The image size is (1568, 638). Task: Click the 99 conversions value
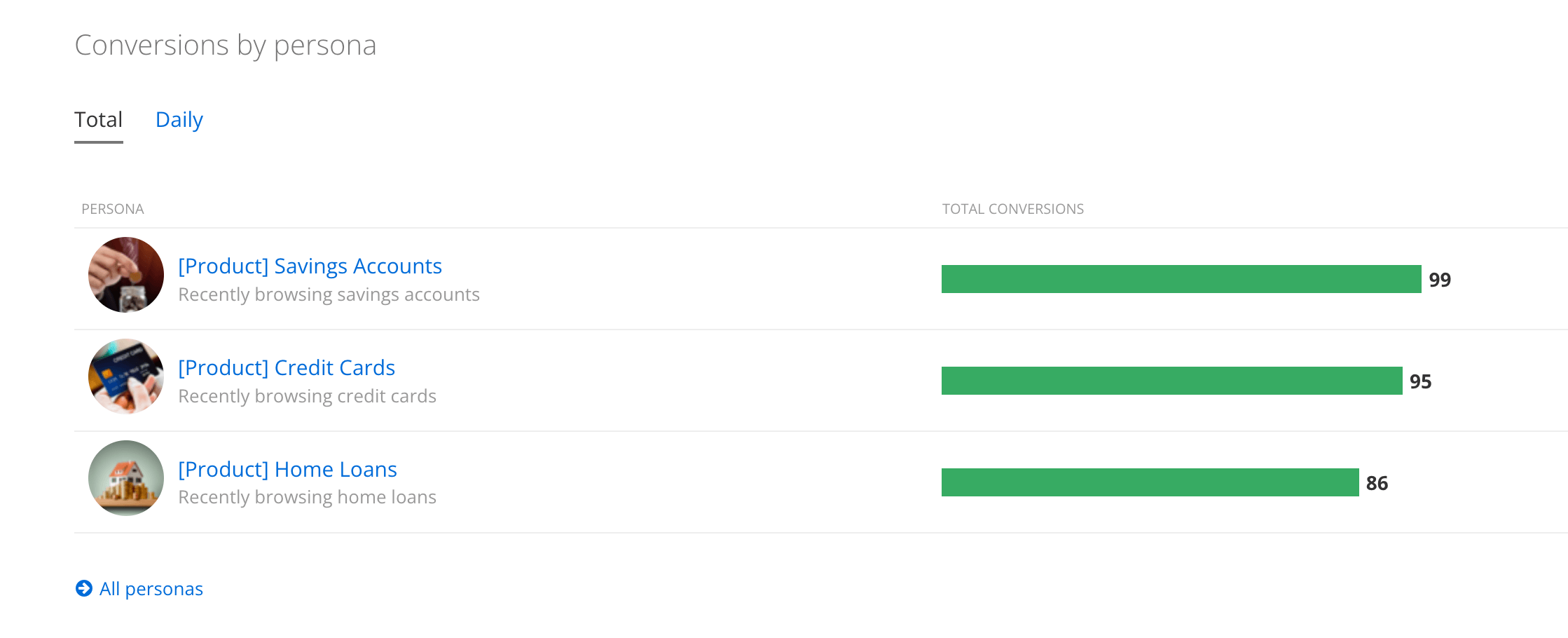(x=1440, y=280)
